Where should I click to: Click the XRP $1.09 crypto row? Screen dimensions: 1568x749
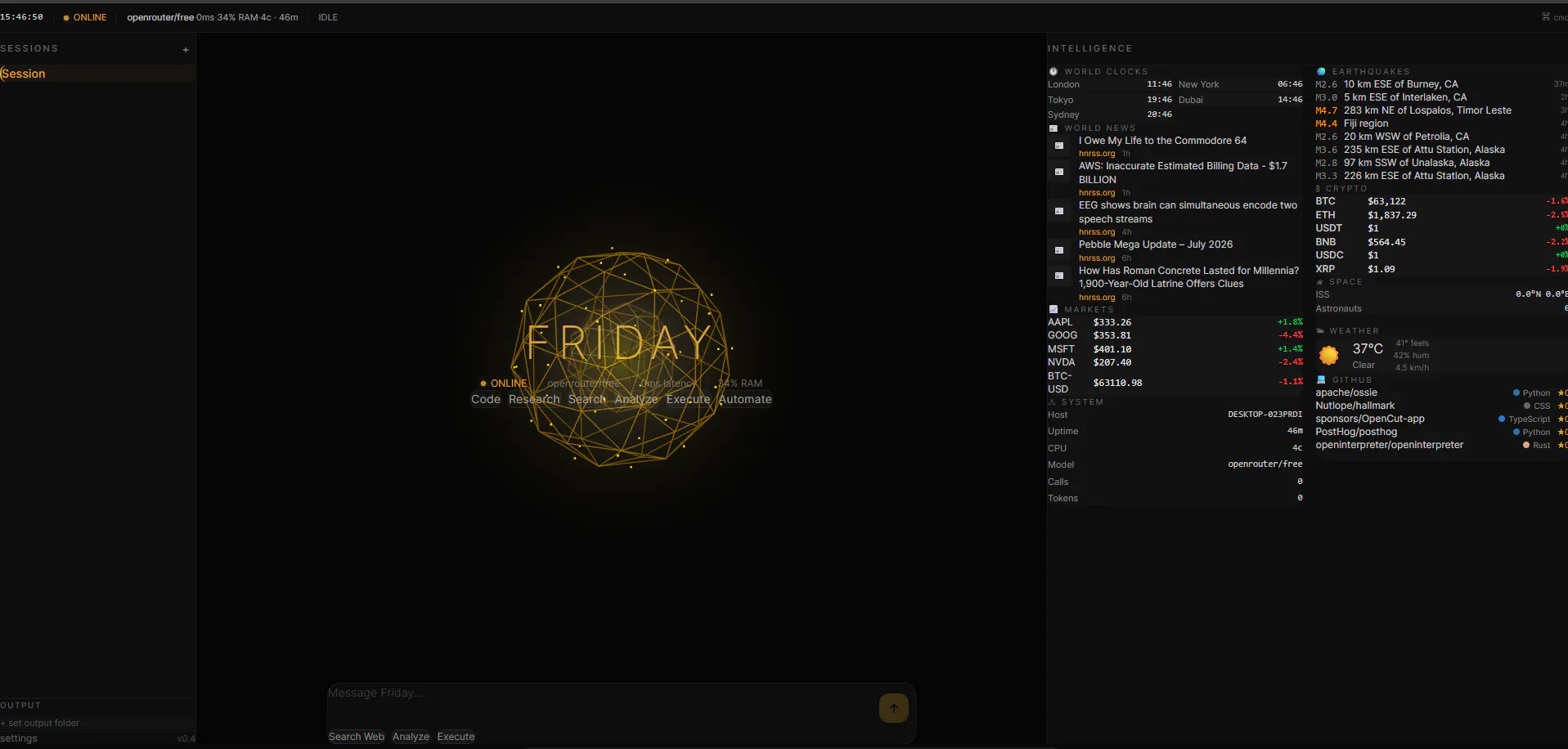coord(1441,269)
